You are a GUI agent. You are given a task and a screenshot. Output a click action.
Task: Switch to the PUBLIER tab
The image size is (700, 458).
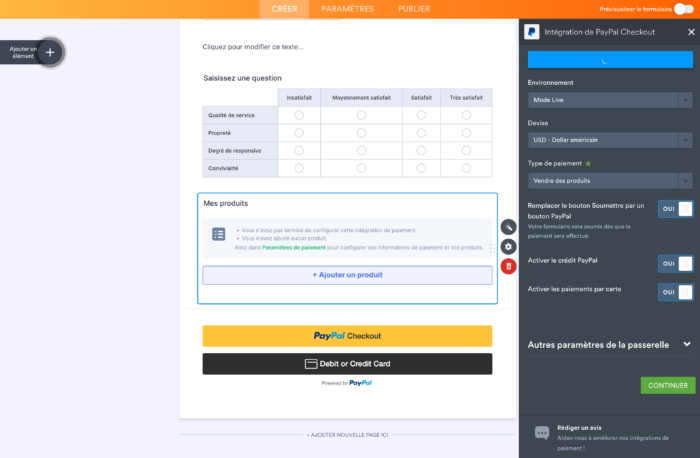point(414,9)
